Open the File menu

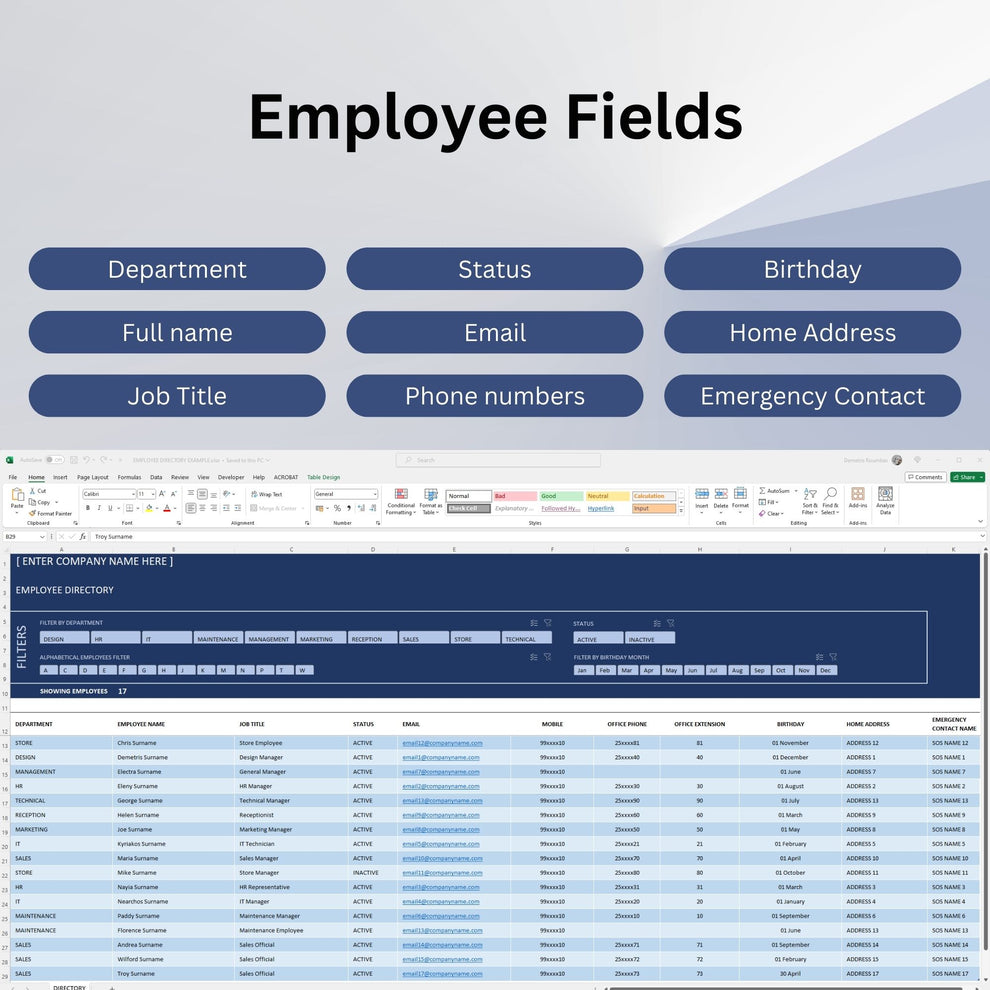13,477
